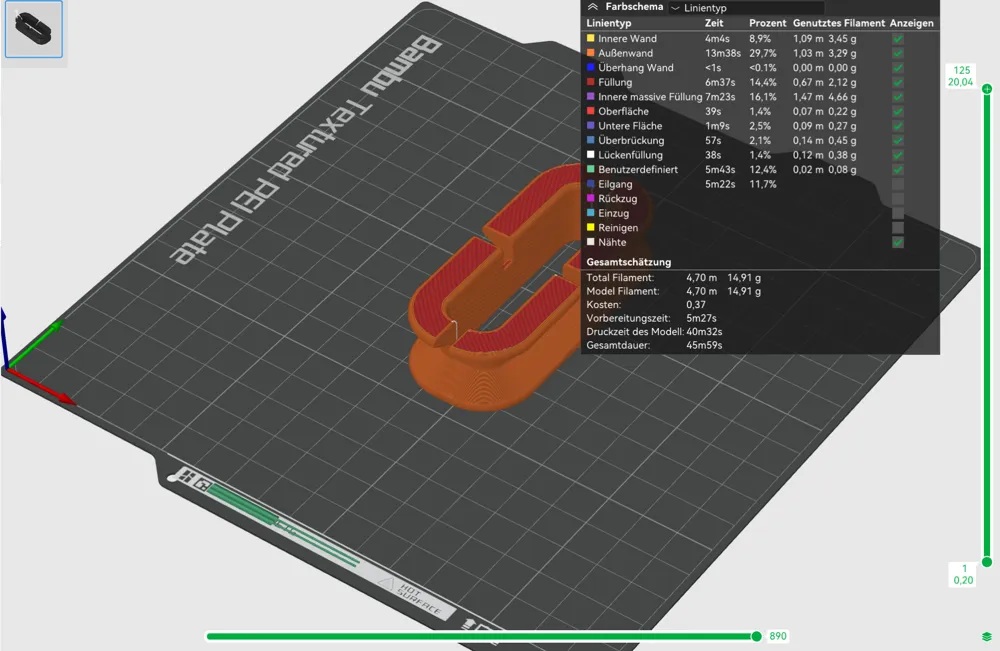Uncheck the Anzeigen checkbox for Innere Wand

click(x=898, y=39)
